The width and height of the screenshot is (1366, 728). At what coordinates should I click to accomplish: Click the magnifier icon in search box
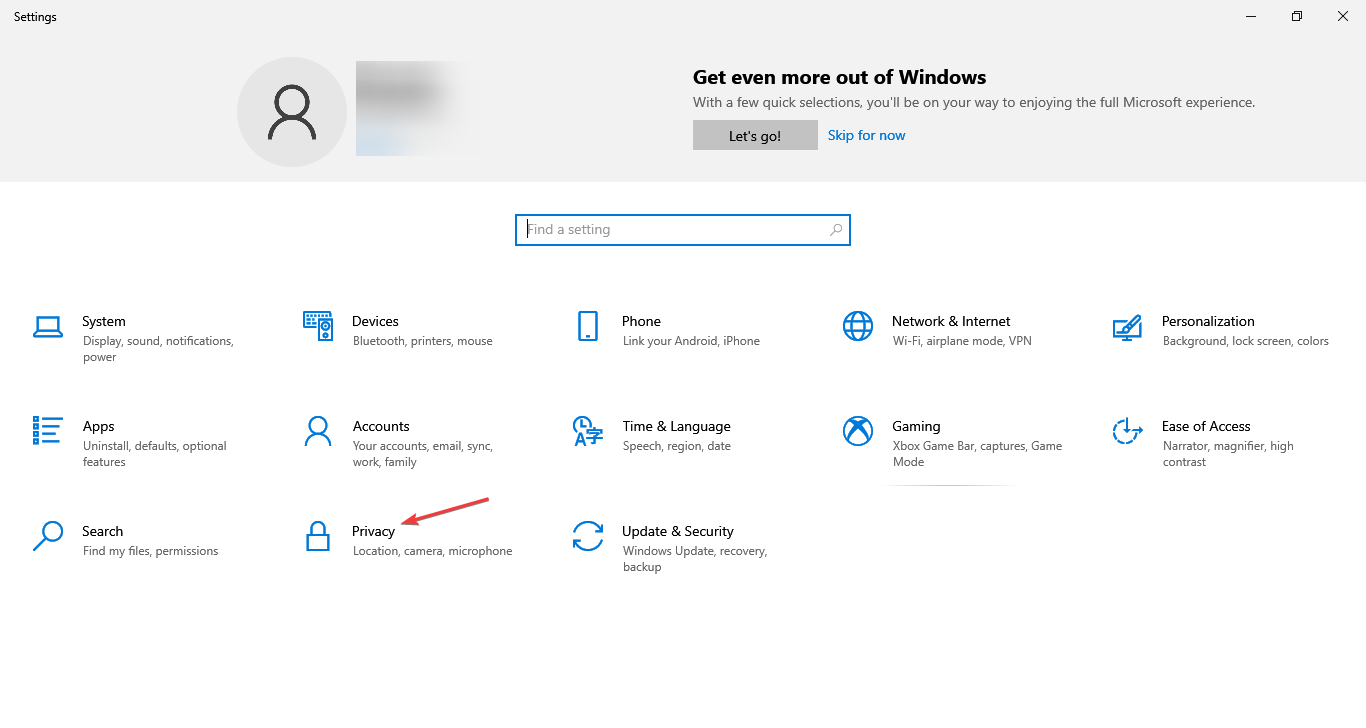(x=836, y=230)
